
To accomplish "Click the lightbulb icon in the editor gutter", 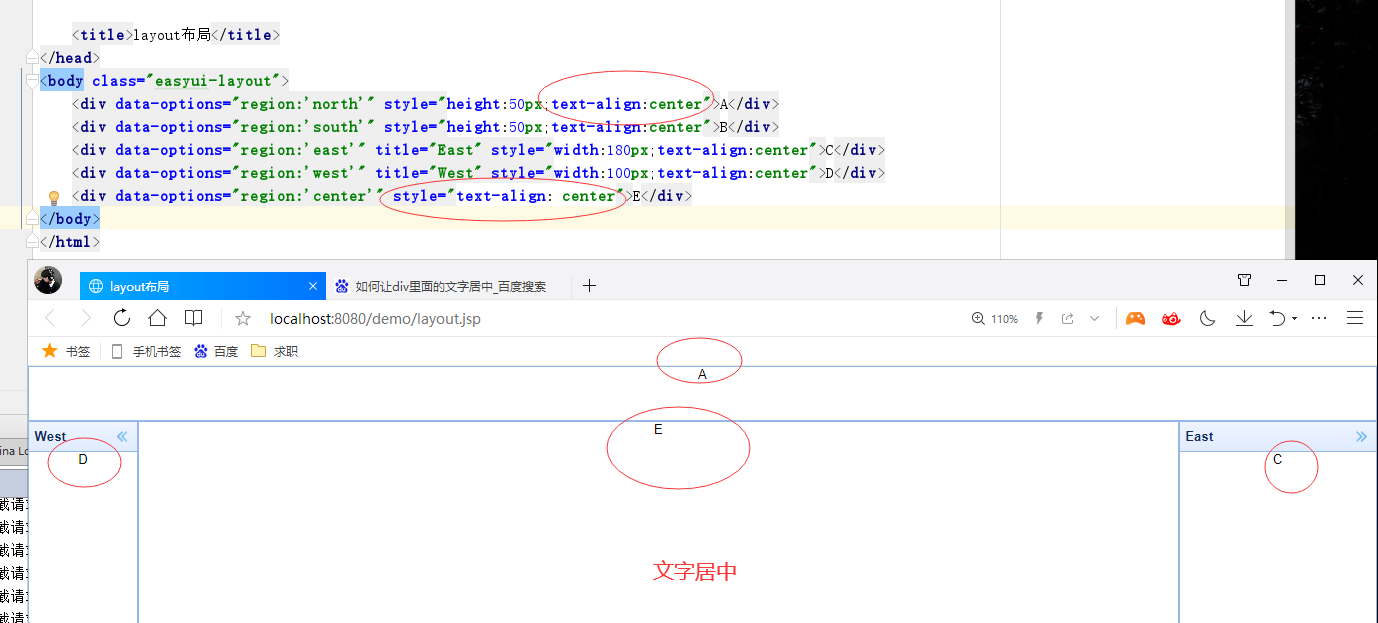I will 54,195.
